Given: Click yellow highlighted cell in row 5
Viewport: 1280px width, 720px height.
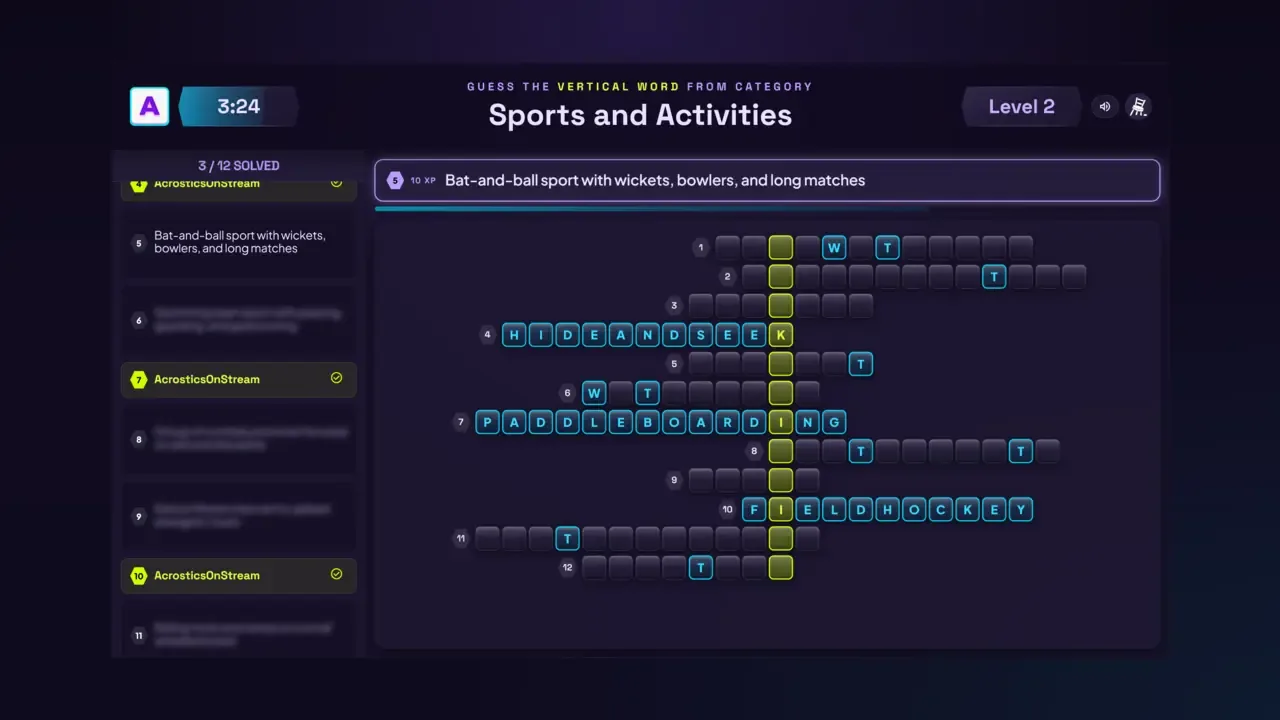Looking at the screenshot, I should coord(781,364).
